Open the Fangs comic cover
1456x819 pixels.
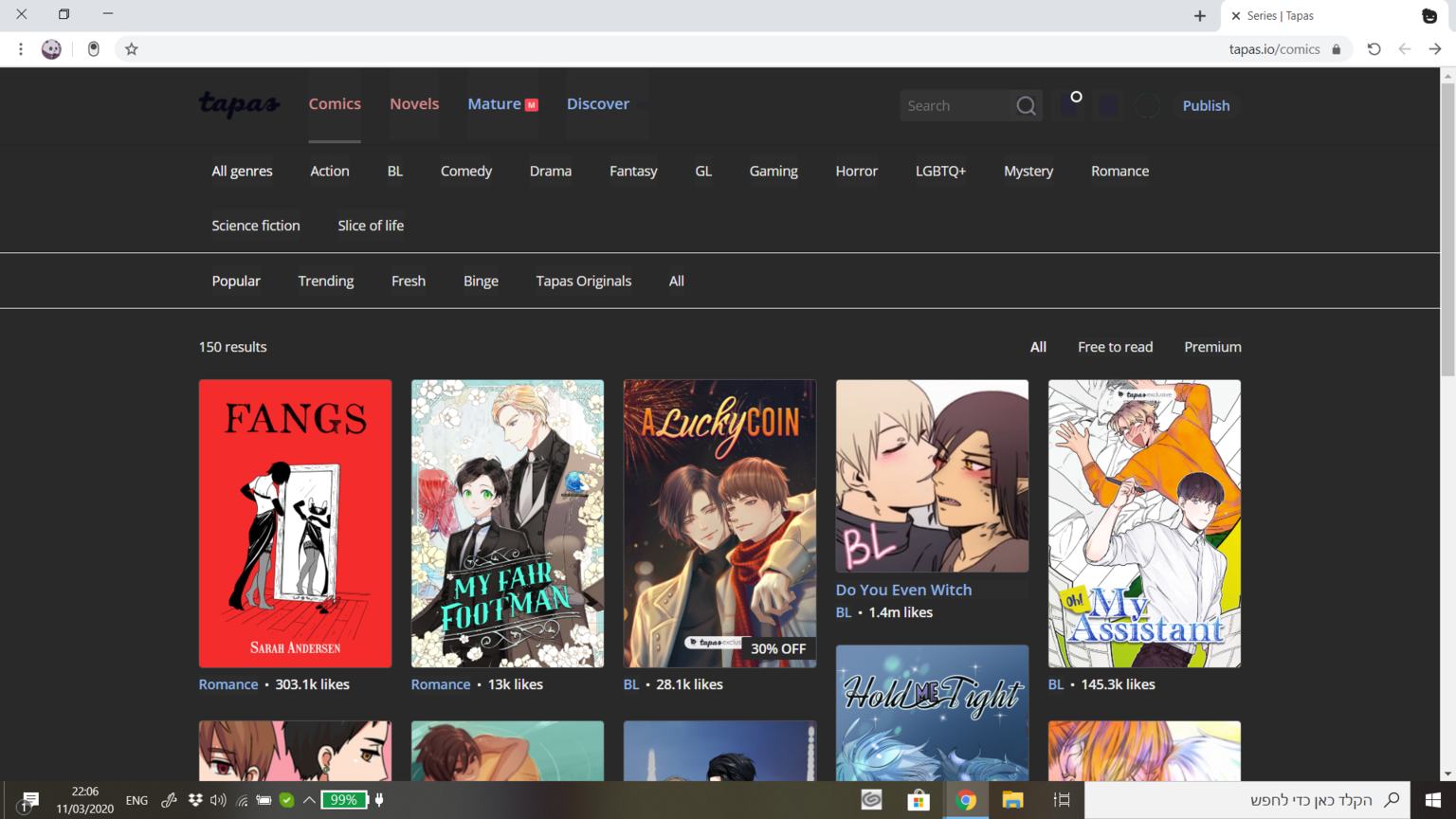click(295, 523)
